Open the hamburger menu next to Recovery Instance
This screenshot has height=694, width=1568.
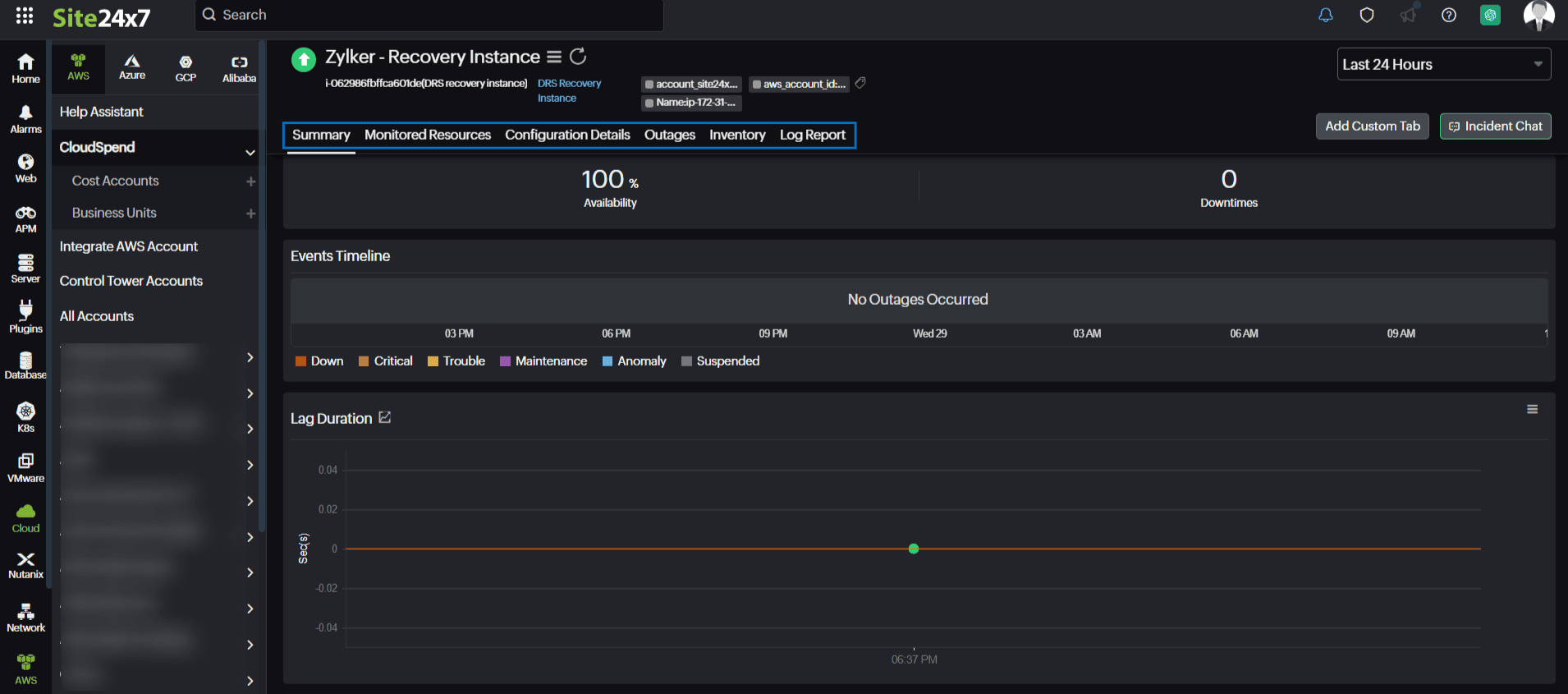[554, 57]
